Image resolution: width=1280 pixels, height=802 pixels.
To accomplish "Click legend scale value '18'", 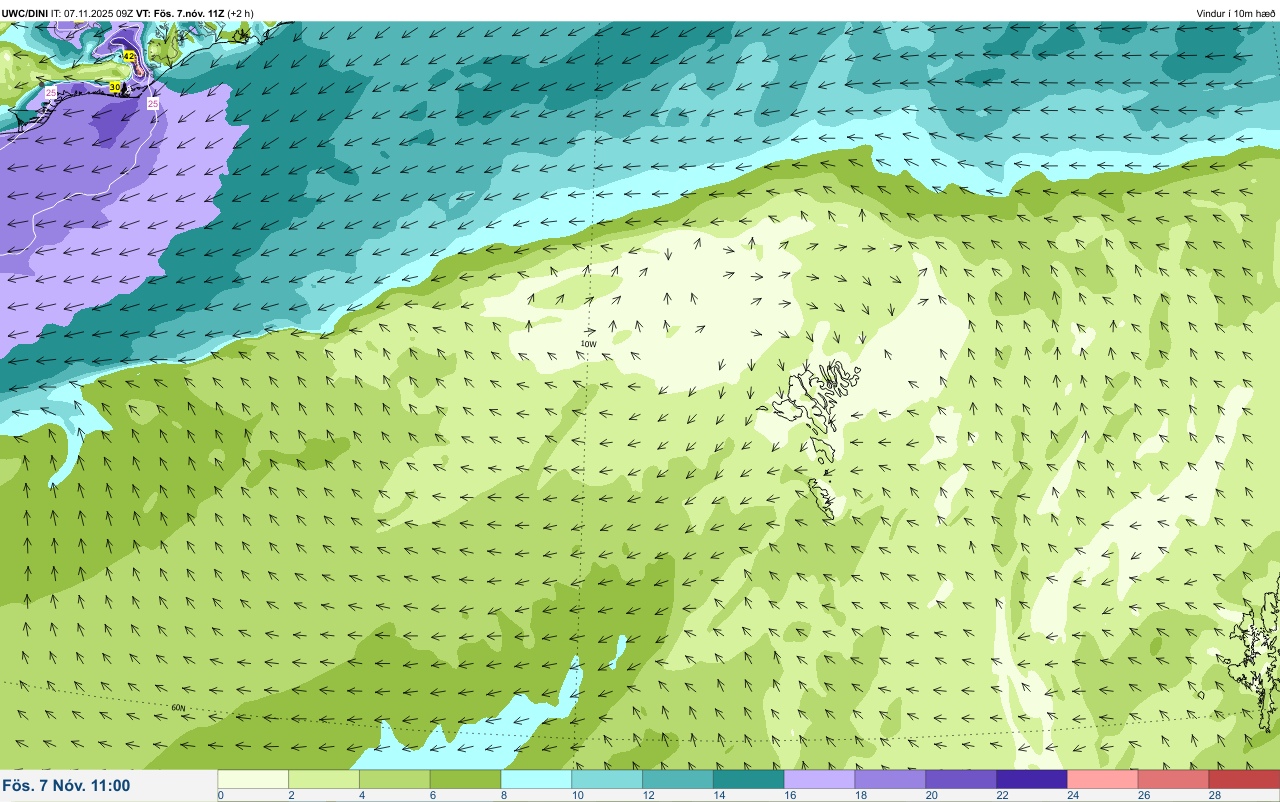I will coord(861,795).
